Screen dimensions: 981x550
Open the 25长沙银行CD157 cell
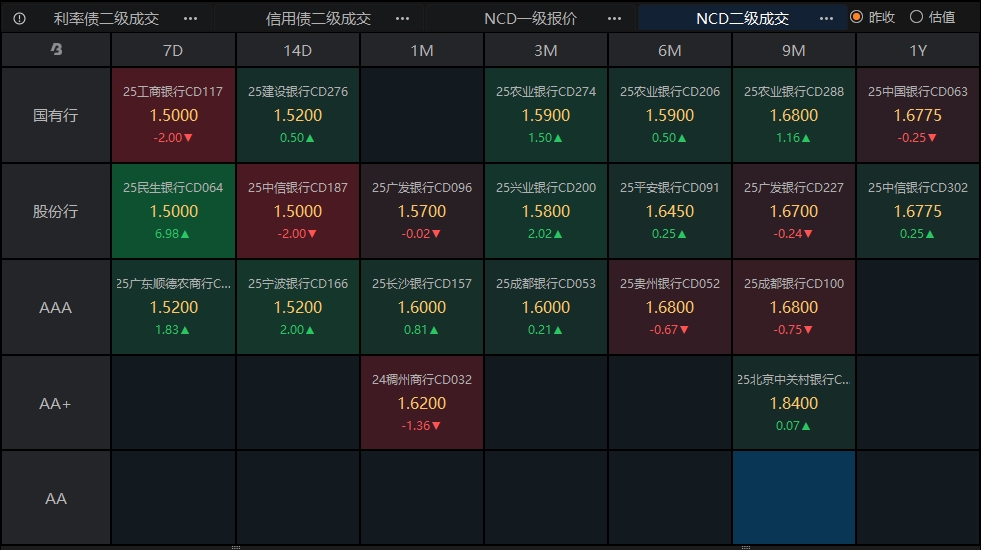(422, 307)
